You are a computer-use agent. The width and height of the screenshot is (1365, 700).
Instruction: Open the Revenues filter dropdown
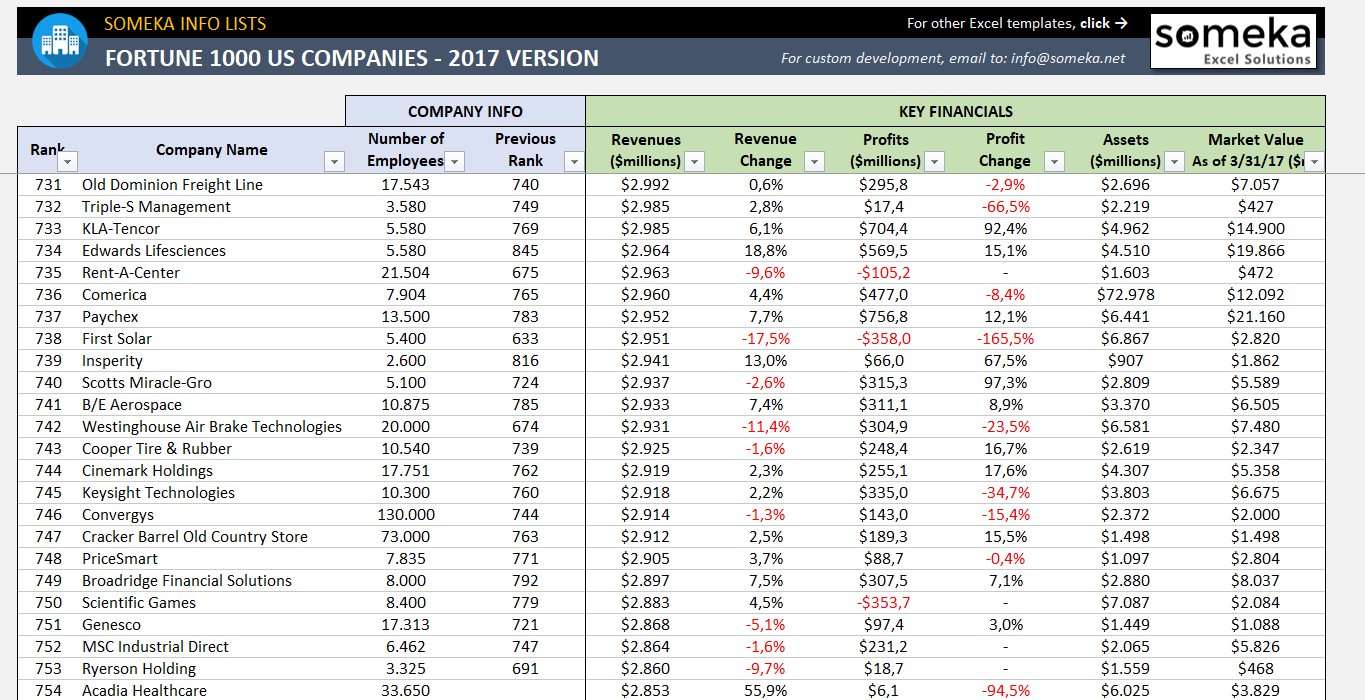click(x=694, y=161)
